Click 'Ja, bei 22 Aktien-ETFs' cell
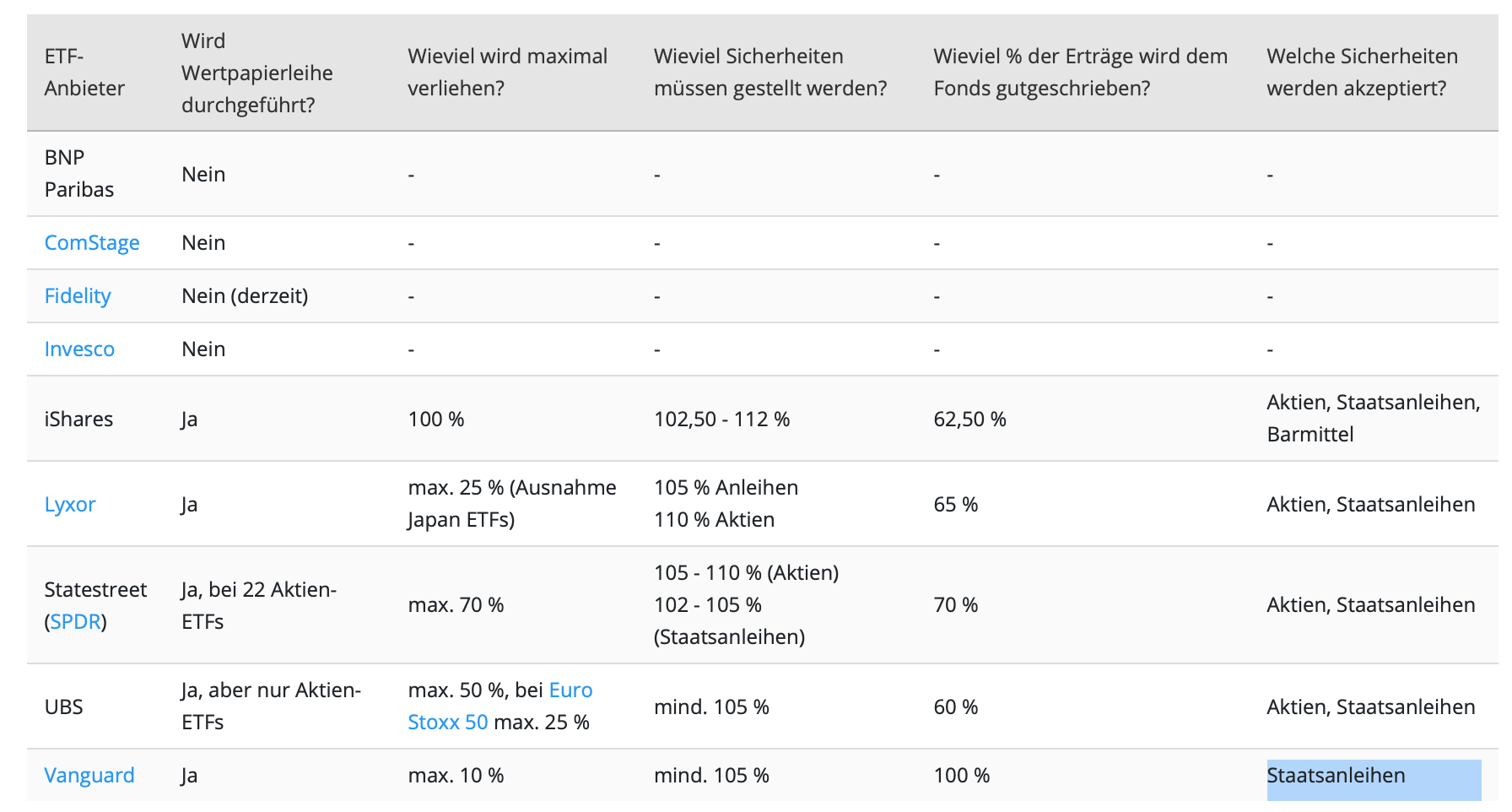This screenshot has height=812, width=1512. (x=258, y=605)
